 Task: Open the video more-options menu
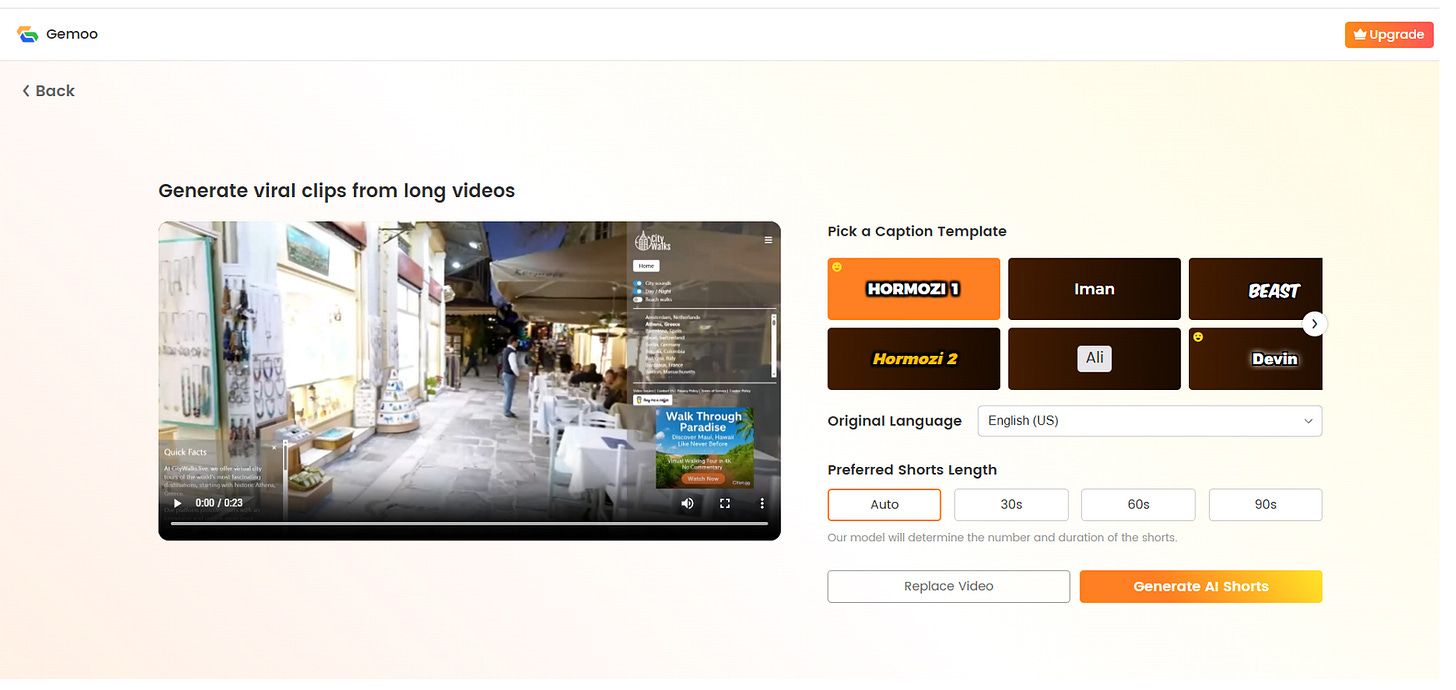(762, 503)
